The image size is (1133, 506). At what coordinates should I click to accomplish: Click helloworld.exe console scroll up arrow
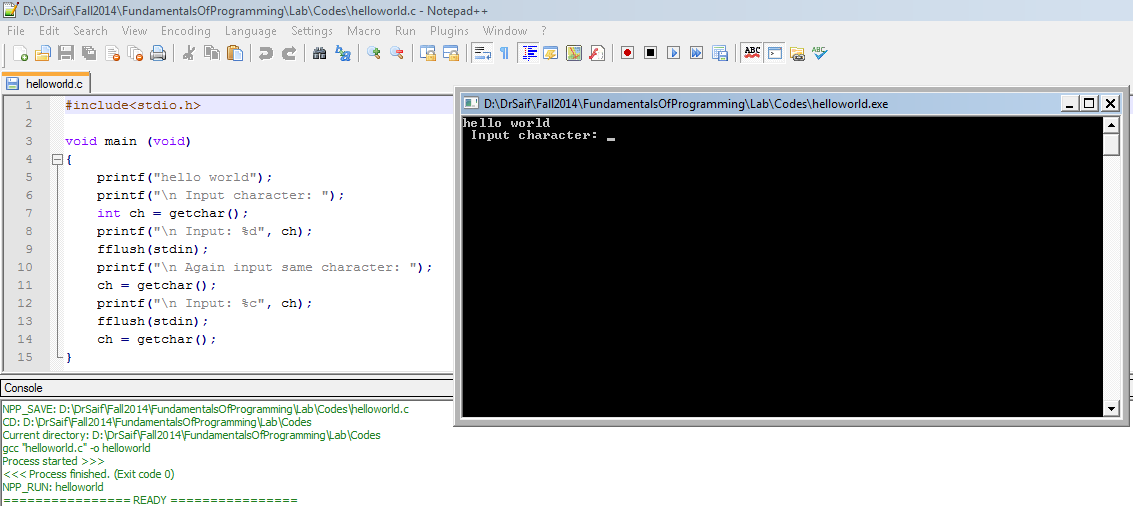[x=1111, y=124]
